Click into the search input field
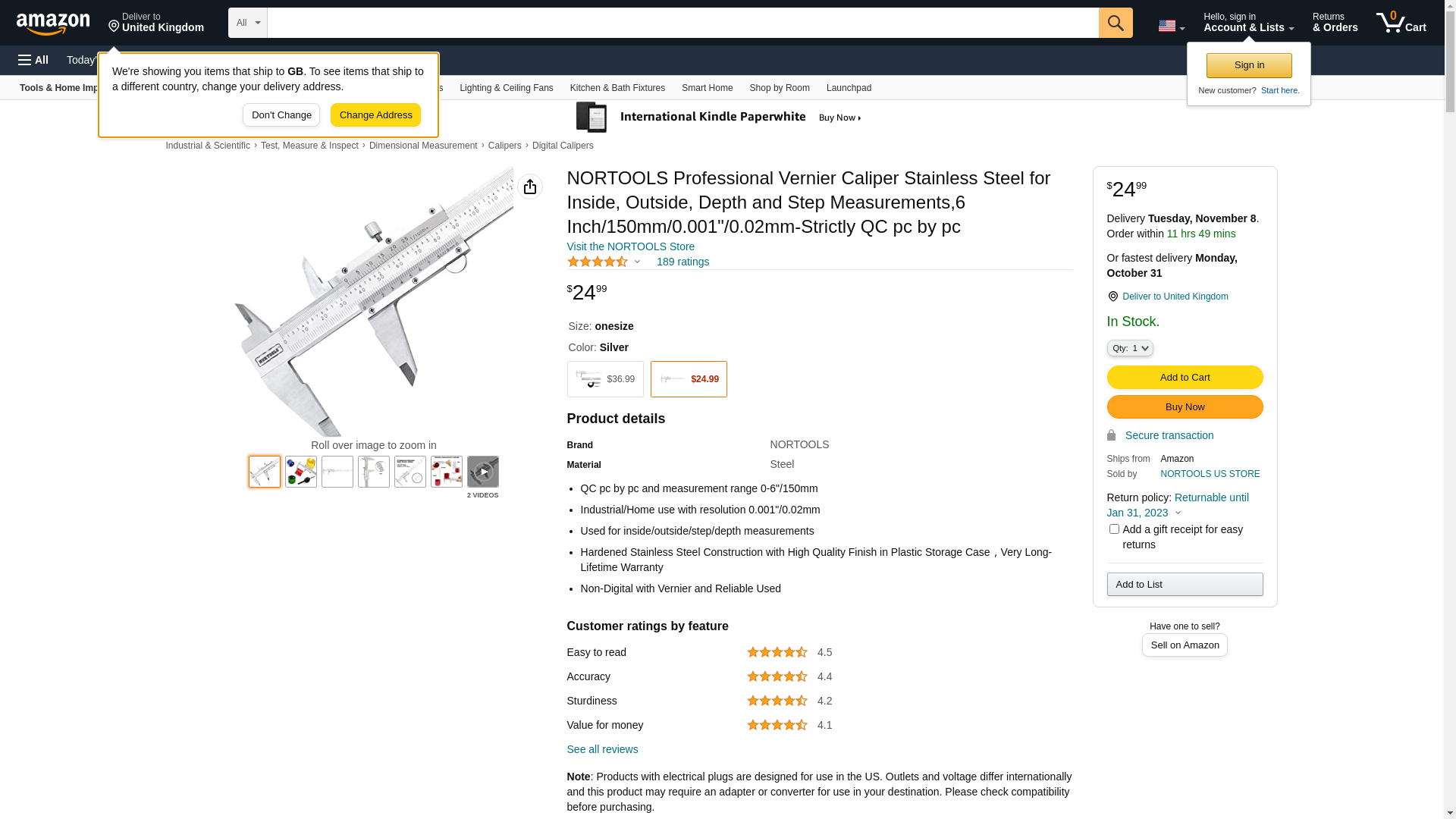 click(682, 23)
